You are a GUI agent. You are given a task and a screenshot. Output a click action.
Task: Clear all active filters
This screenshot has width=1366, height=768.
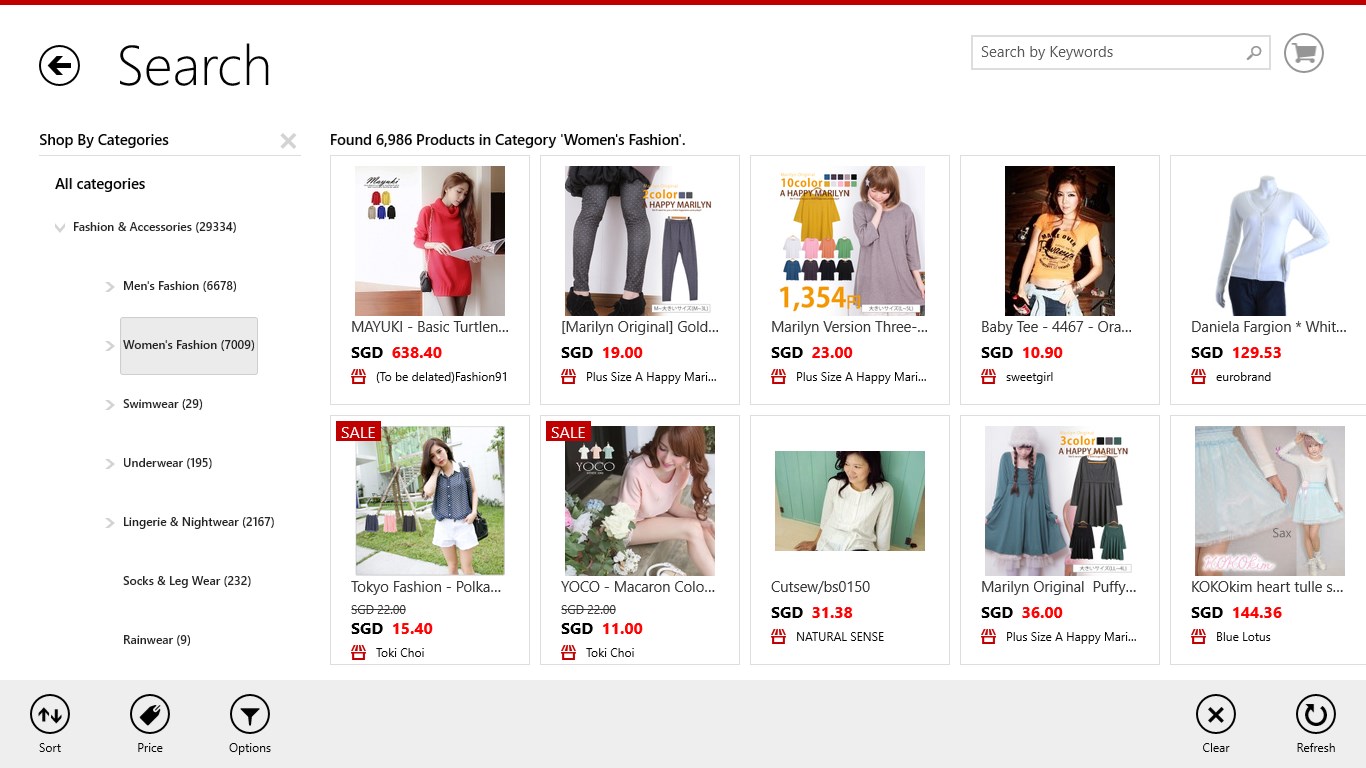click(1215, 714)
